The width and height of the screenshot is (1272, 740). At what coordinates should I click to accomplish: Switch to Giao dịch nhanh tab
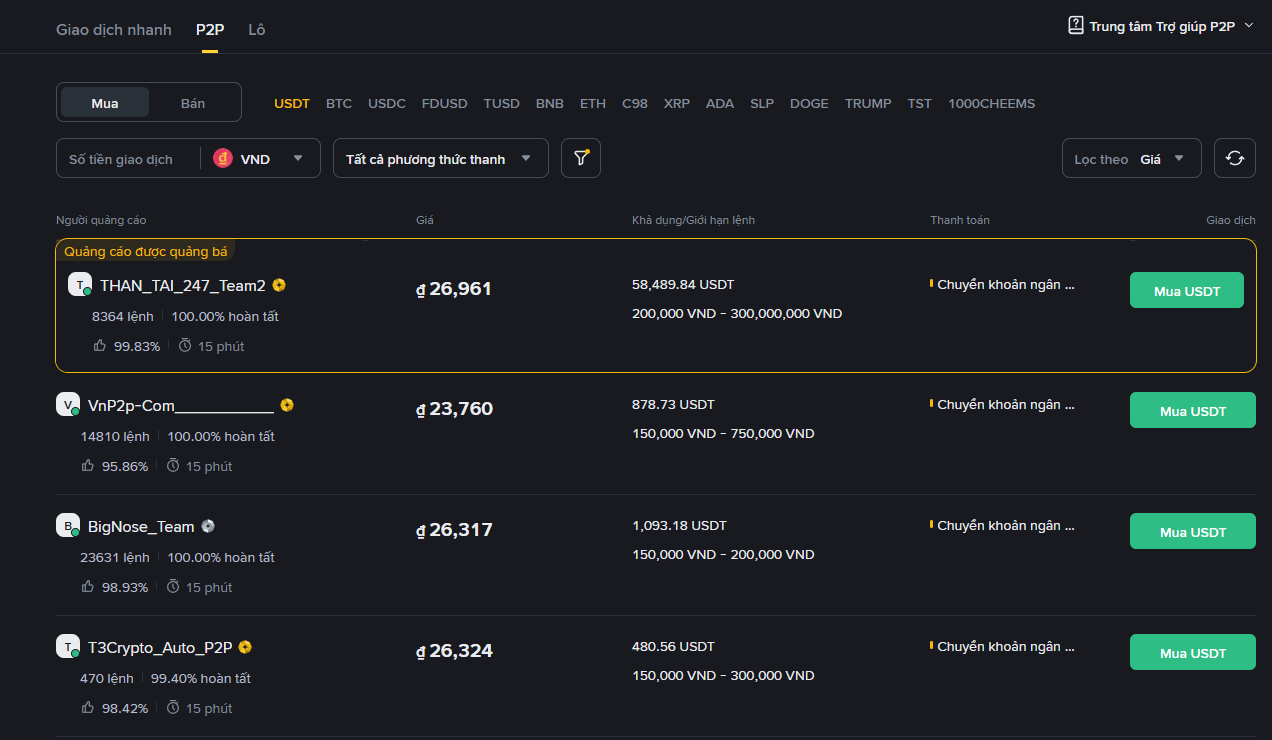point(114,30)
